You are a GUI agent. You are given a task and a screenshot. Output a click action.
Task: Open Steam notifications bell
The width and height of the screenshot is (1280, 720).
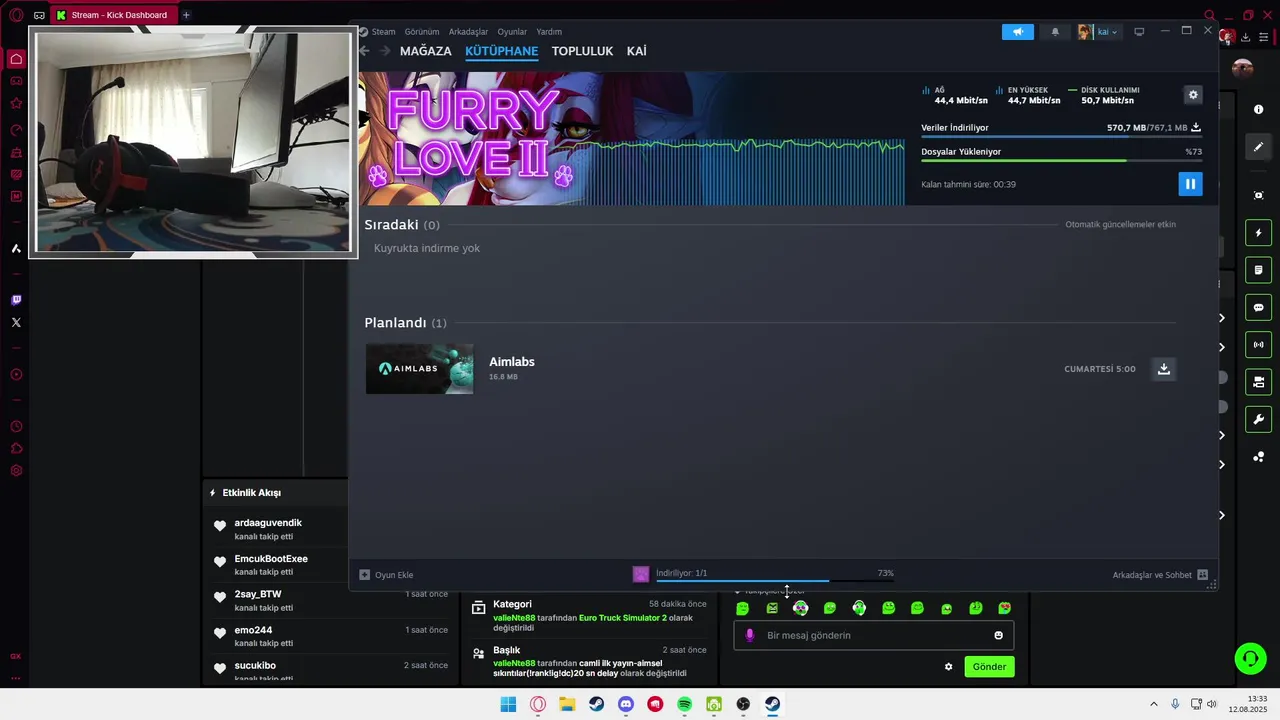(1055, 32)
